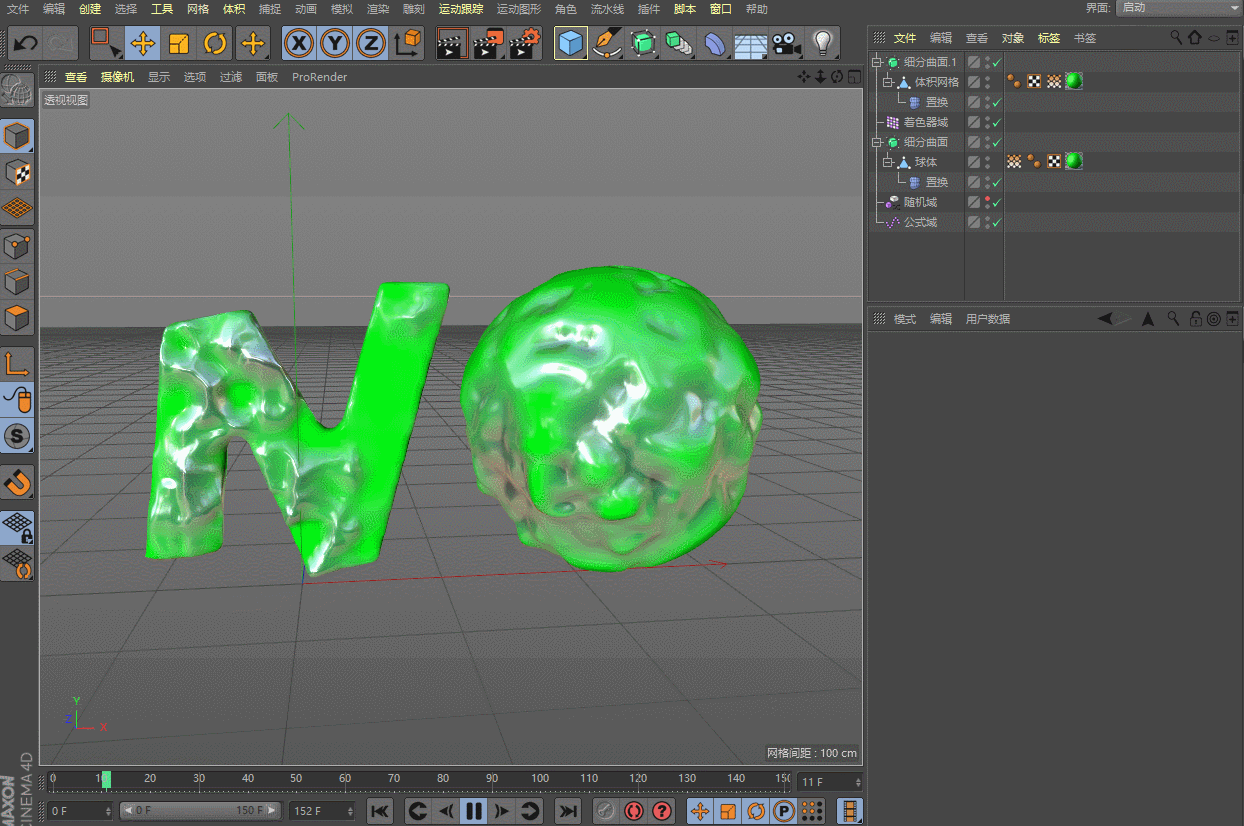Click the green sphere material thumbnail on 球体
The width and height of the screenshot is (1244, 826).
1072,161
